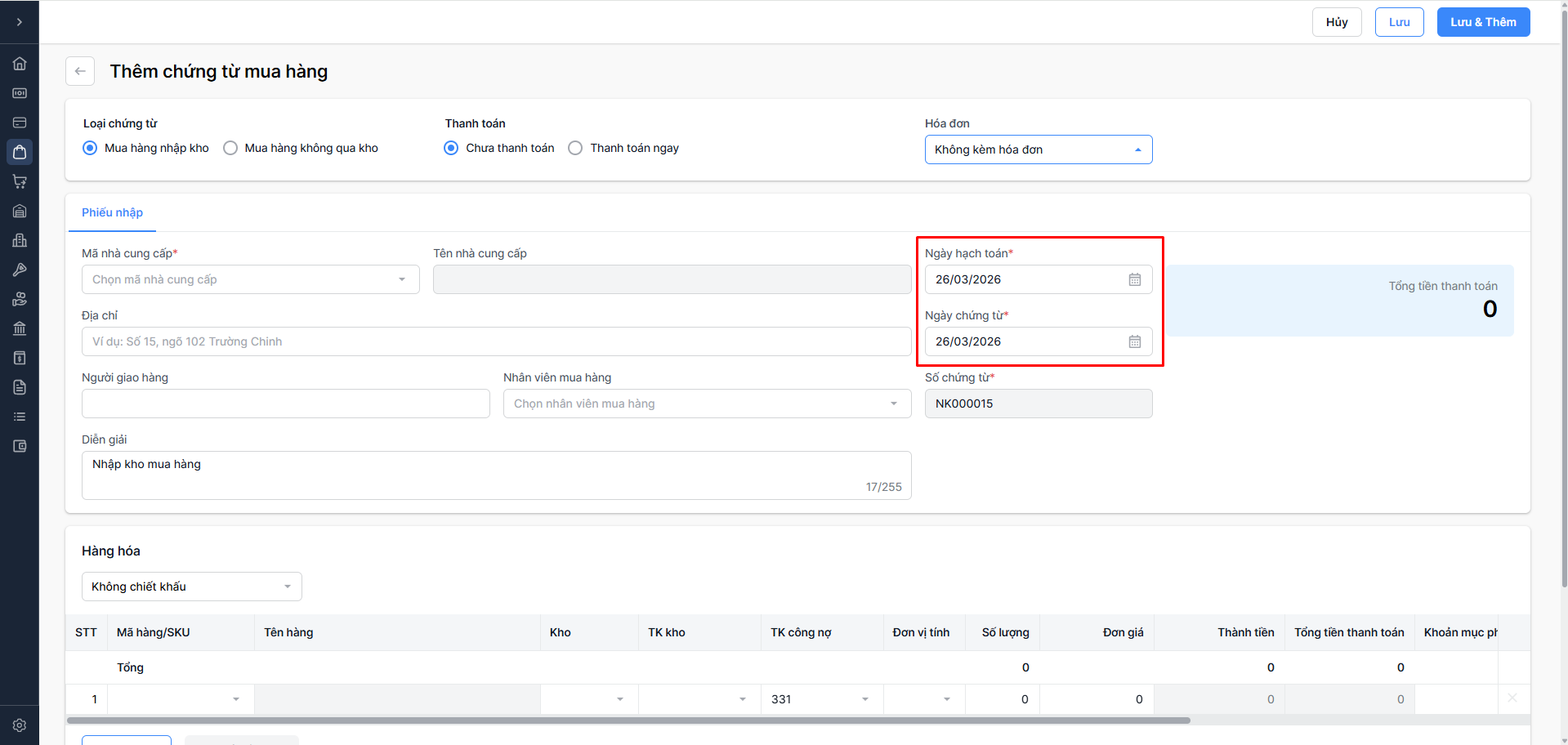Expand the sidebar with chevron arrow
Viewport: 1568px width, 745px height.
point(20,22)
